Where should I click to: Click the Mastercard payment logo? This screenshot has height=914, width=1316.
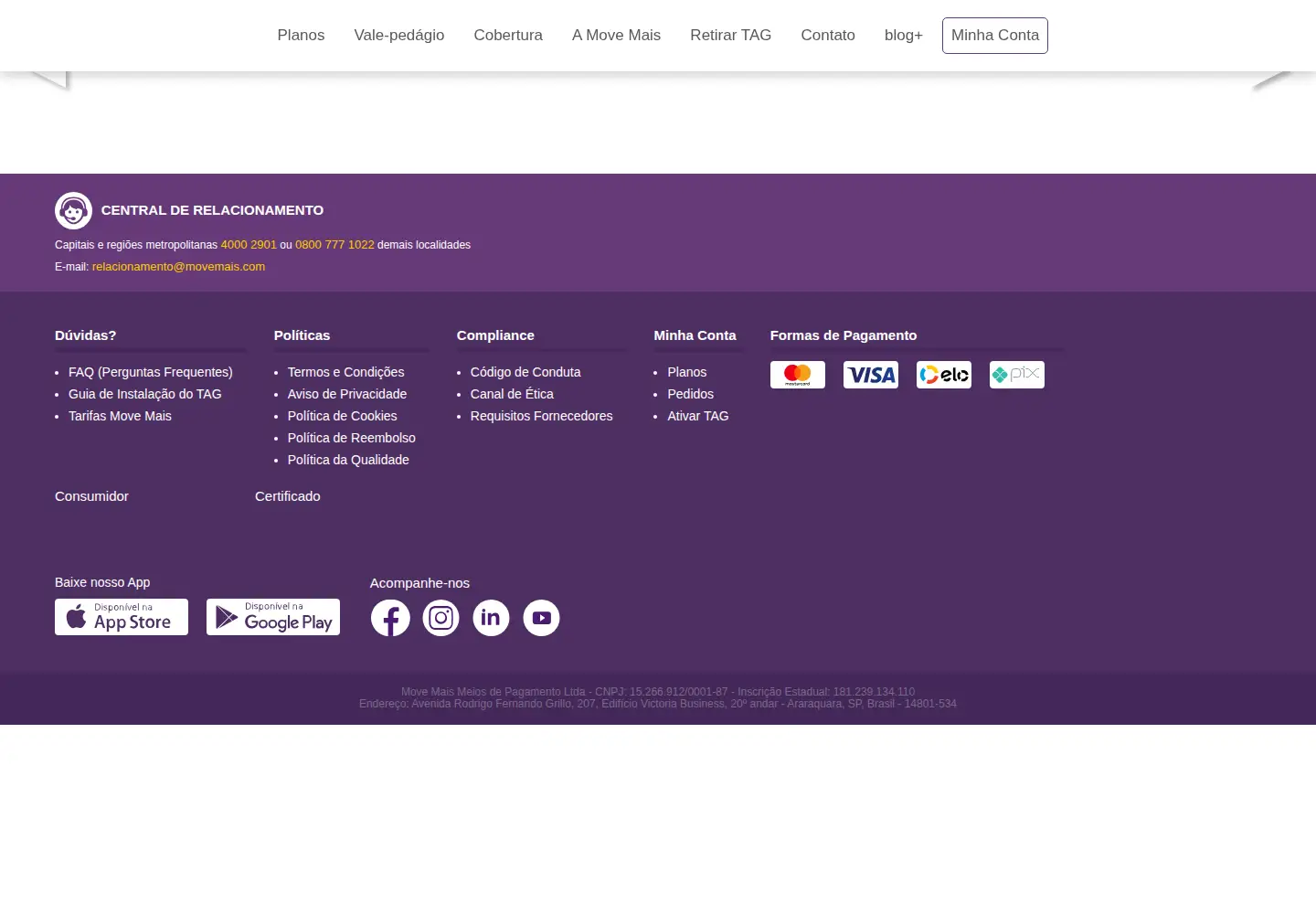pyautogui.click(x=798, y=375)
